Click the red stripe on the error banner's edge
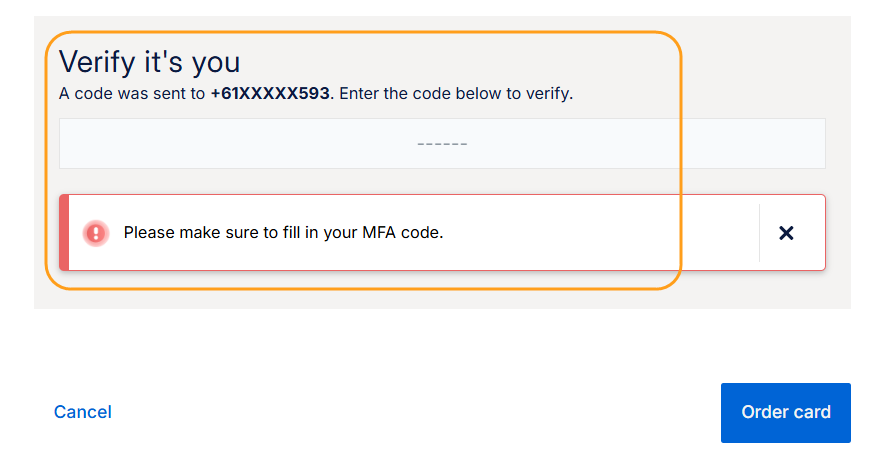Image resolution: width=878 pixels, height=452 pixels. 64,233
